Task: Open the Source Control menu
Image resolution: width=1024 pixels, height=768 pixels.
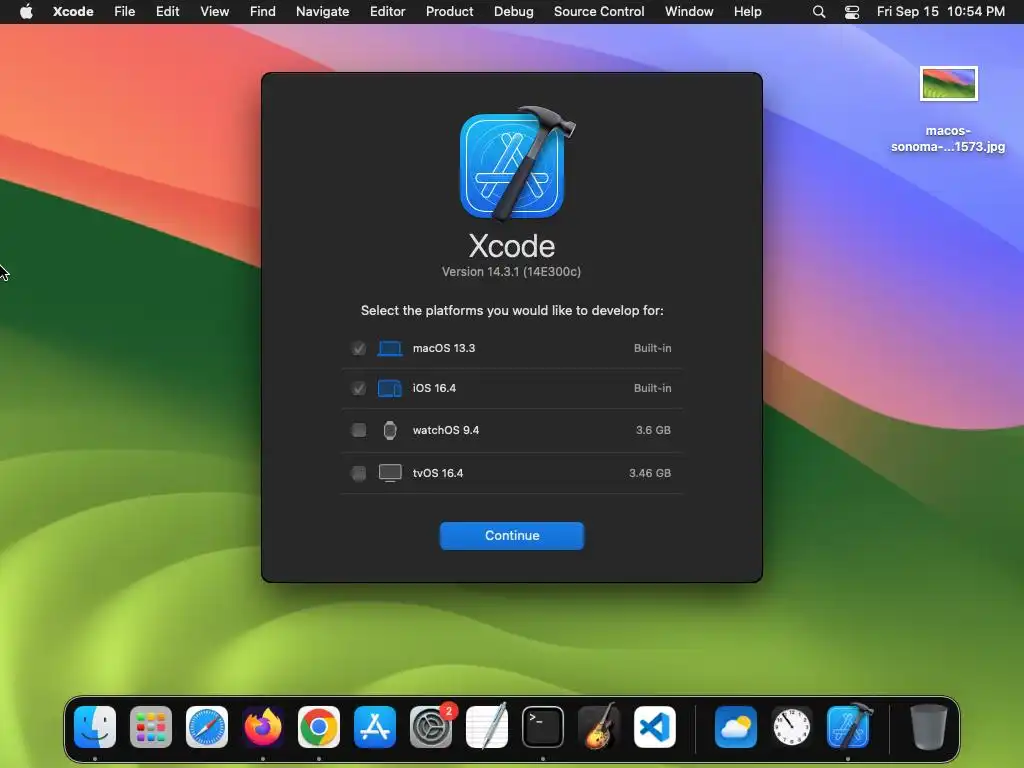Action: (599, 12)
